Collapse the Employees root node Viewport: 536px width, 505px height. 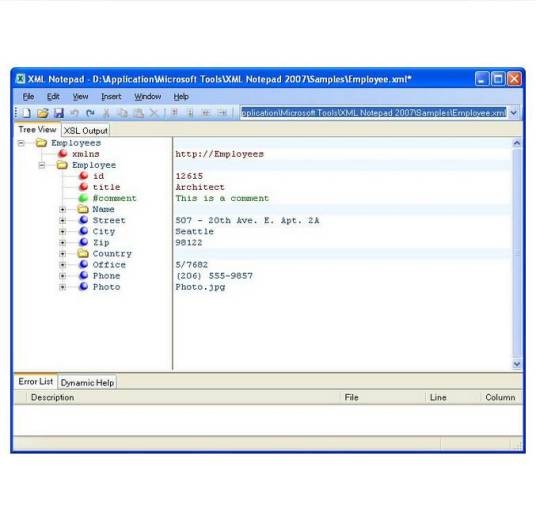(x=21, y=143)
